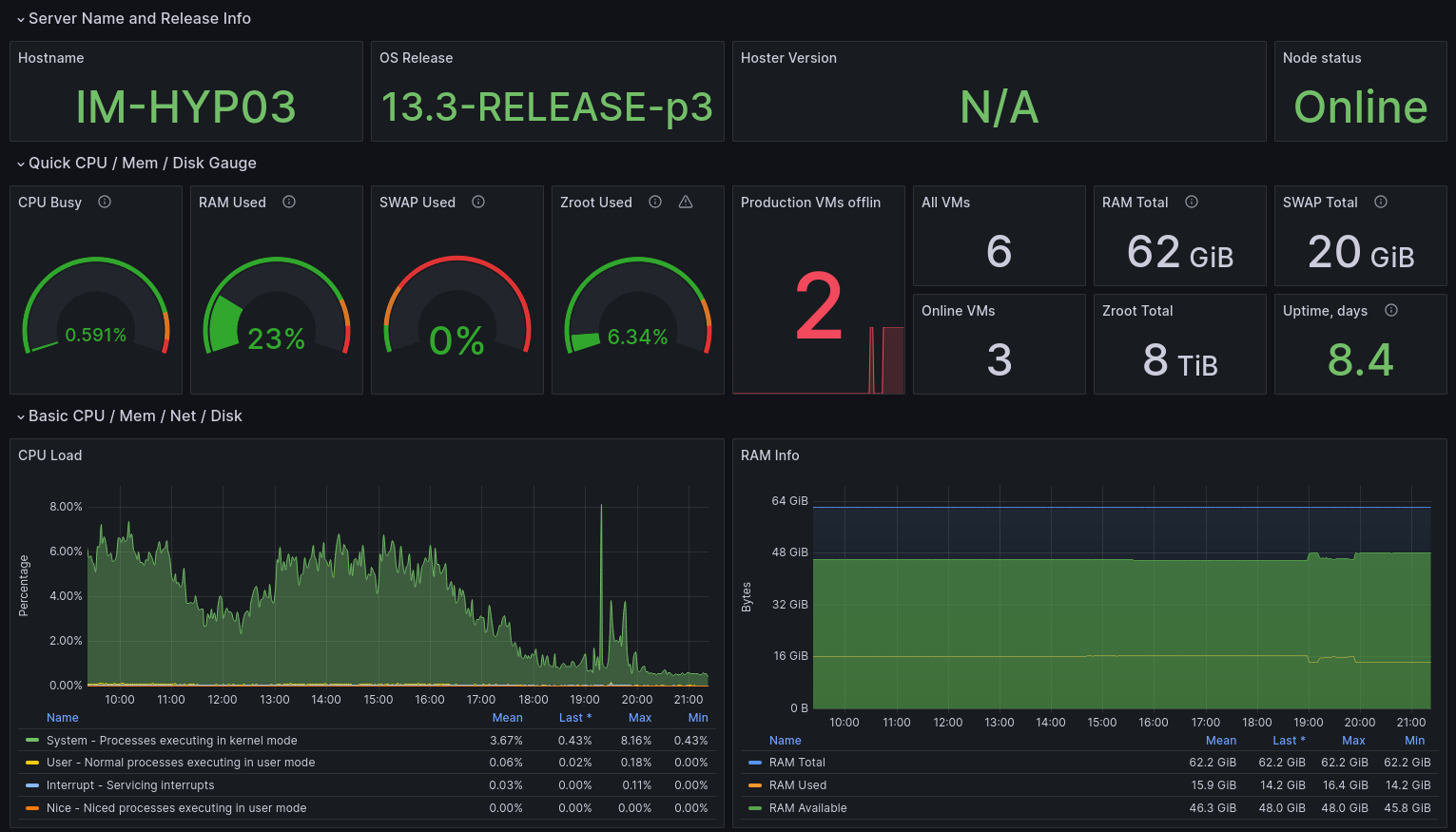1456x832 pixels.
Task: Open the SWAP Used panel info tooltip
Action: [x=478, y=202]
